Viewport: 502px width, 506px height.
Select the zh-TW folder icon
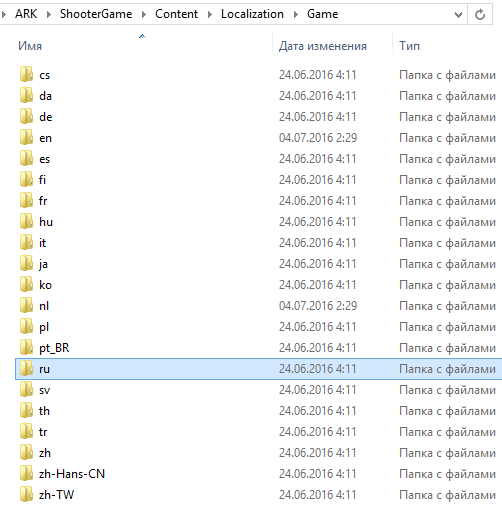[x=26, y=494]
